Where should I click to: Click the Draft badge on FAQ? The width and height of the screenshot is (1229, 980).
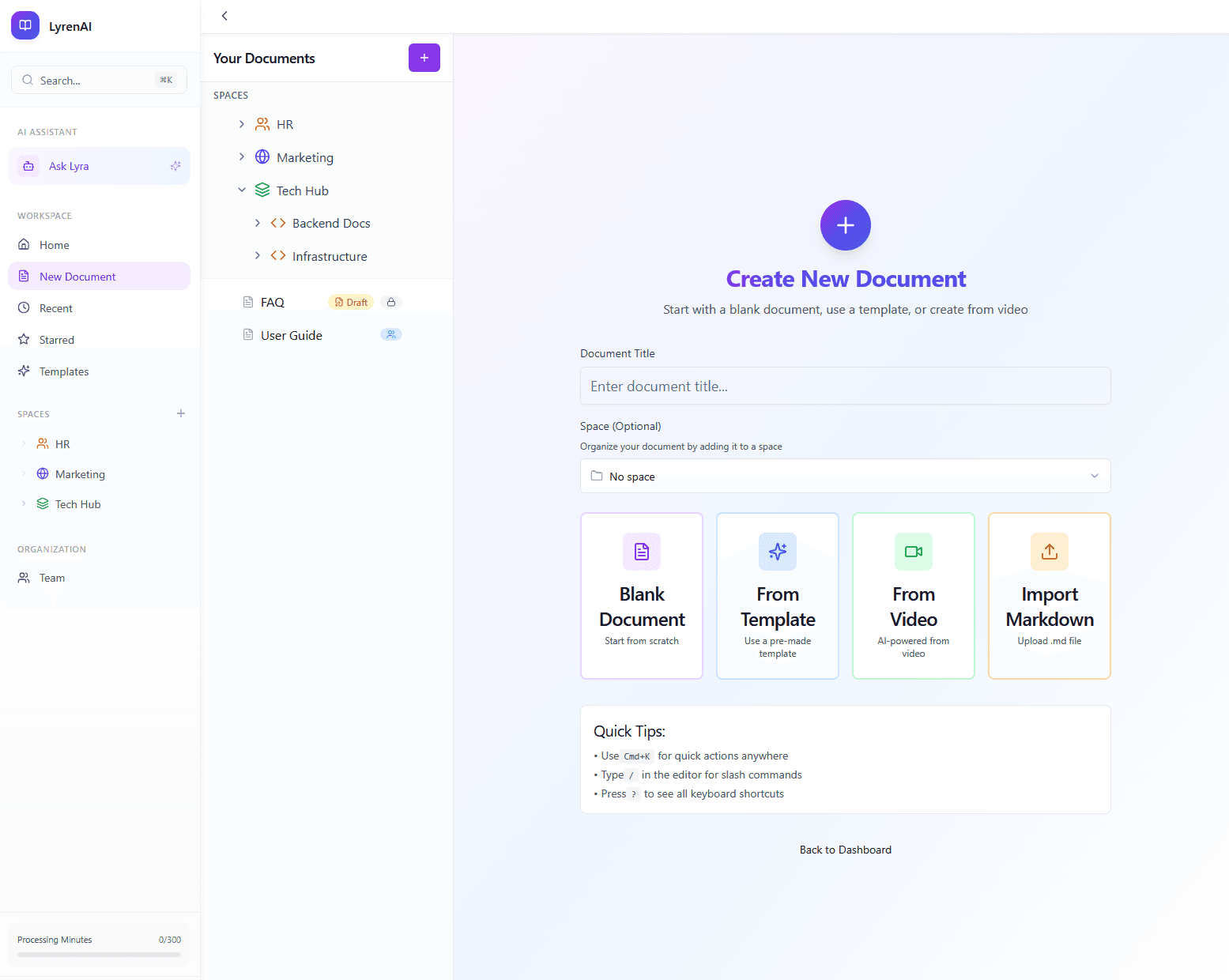(351, 301)
